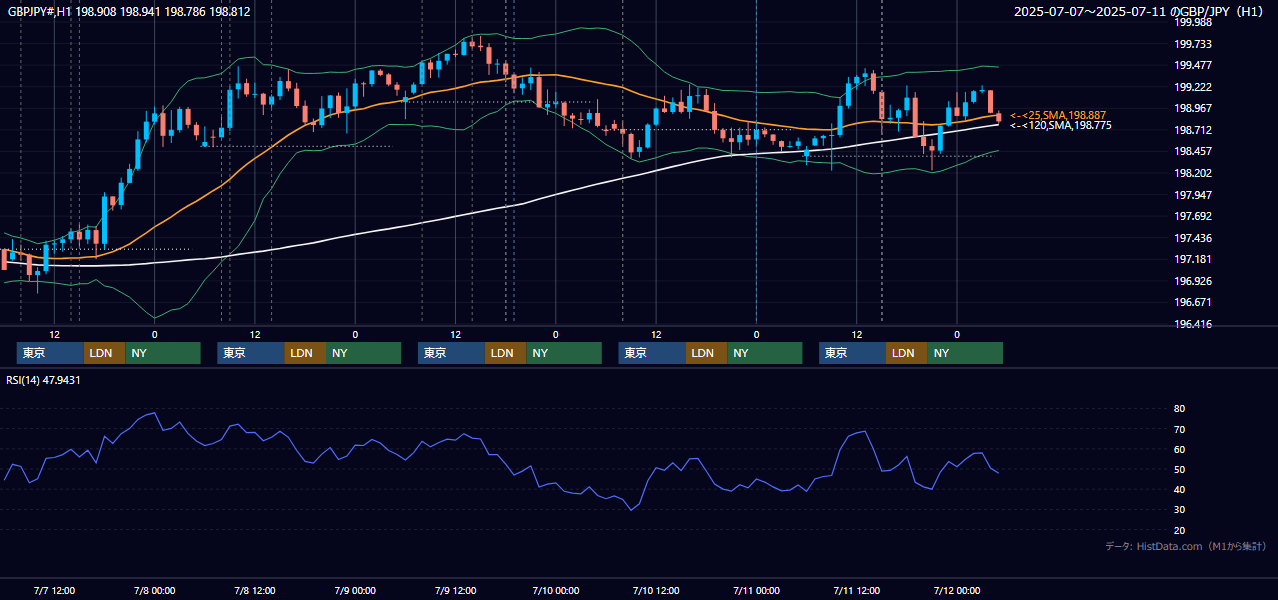Click RSI axis level 30
The image size is (1278, 600).
[x=1180, y=510]
